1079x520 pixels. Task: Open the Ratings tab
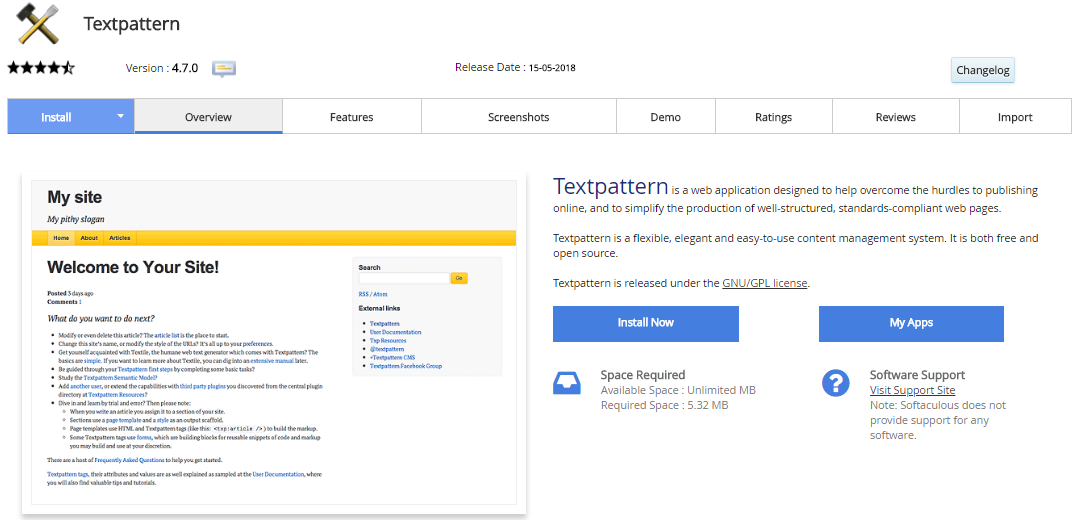pyautogui.click(x=773, y=117)
